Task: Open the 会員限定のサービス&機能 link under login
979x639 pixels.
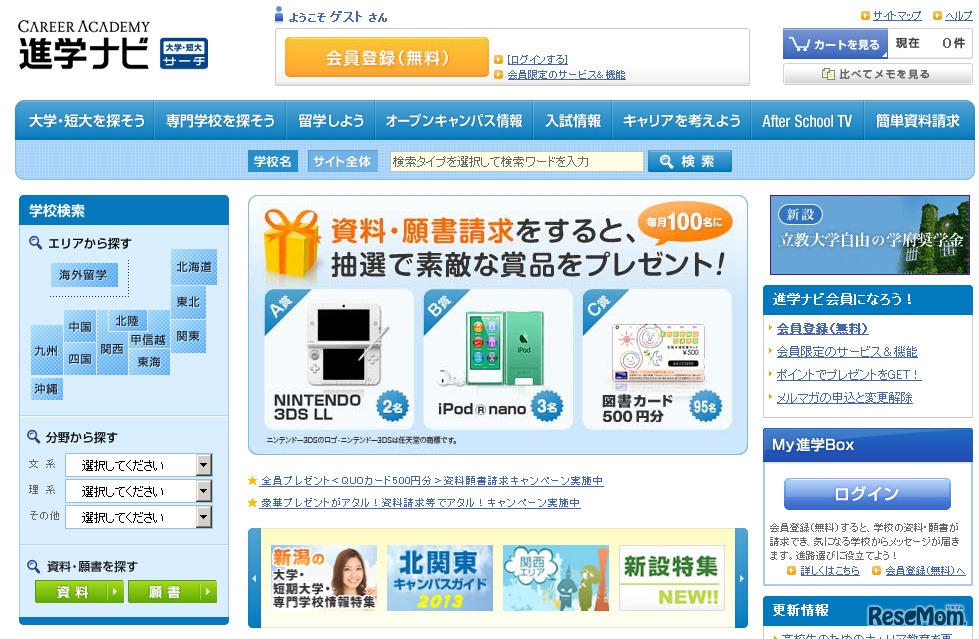Action: click(x=566, y=74)
